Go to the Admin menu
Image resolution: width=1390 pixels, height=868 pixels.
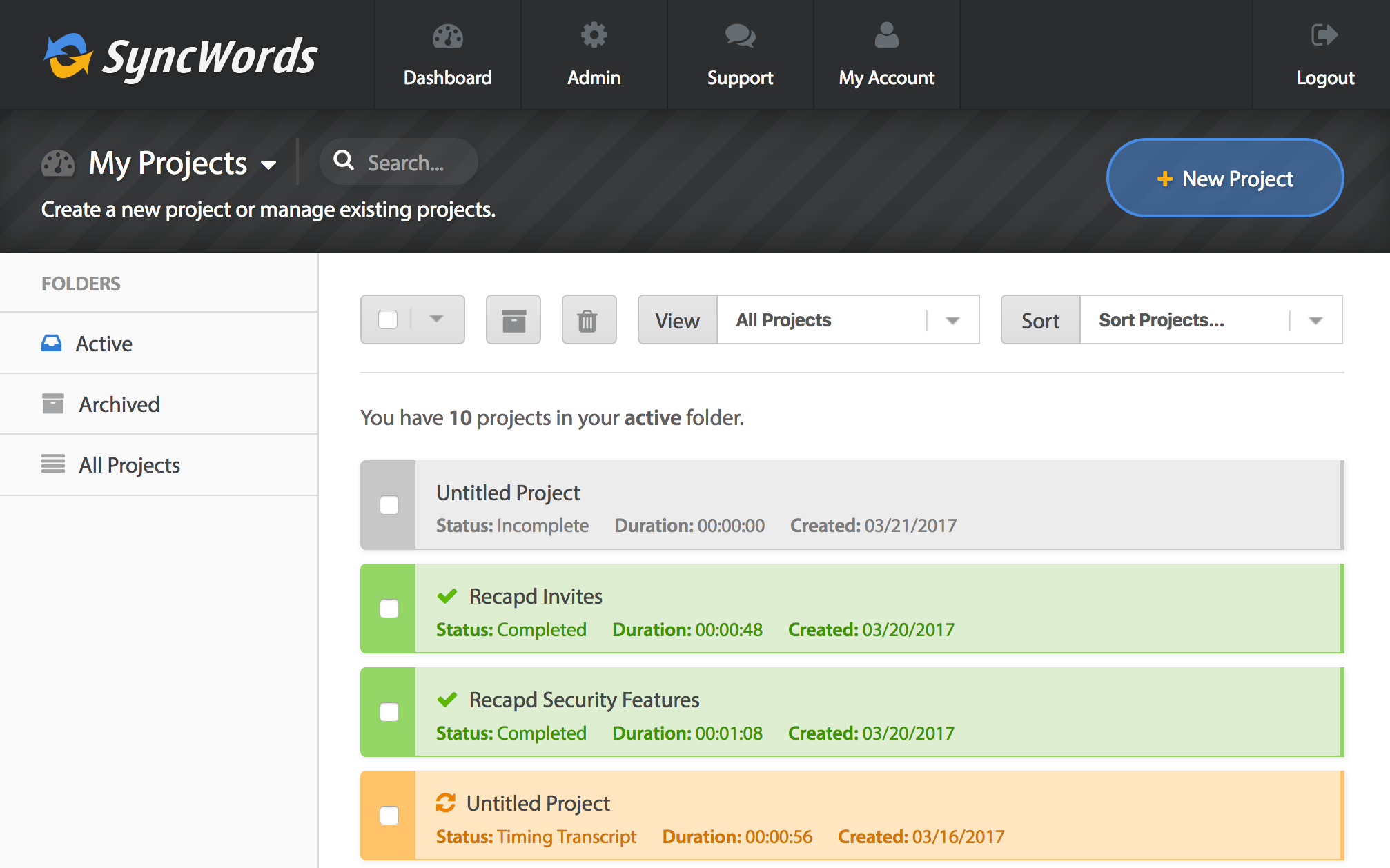pos(594,55)
